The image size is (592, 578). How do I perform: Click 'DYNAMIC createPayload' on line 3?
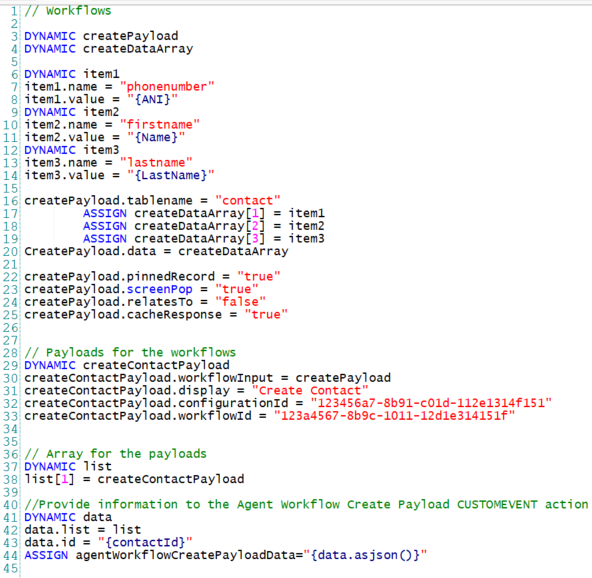click(101, 36)
